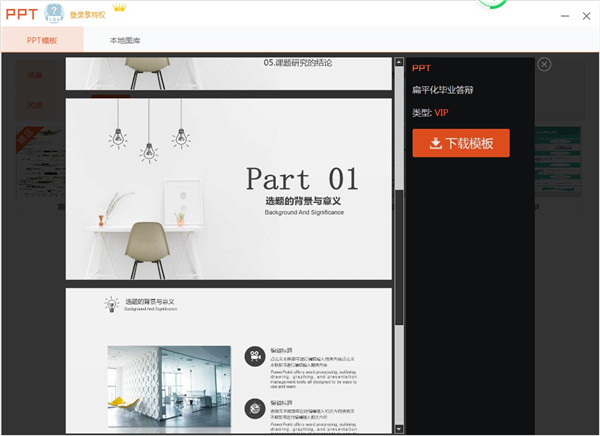Switch to the PPT模板 tab
Image resolution: width=600 pixels, height=436 pixels.
[41, 41]
